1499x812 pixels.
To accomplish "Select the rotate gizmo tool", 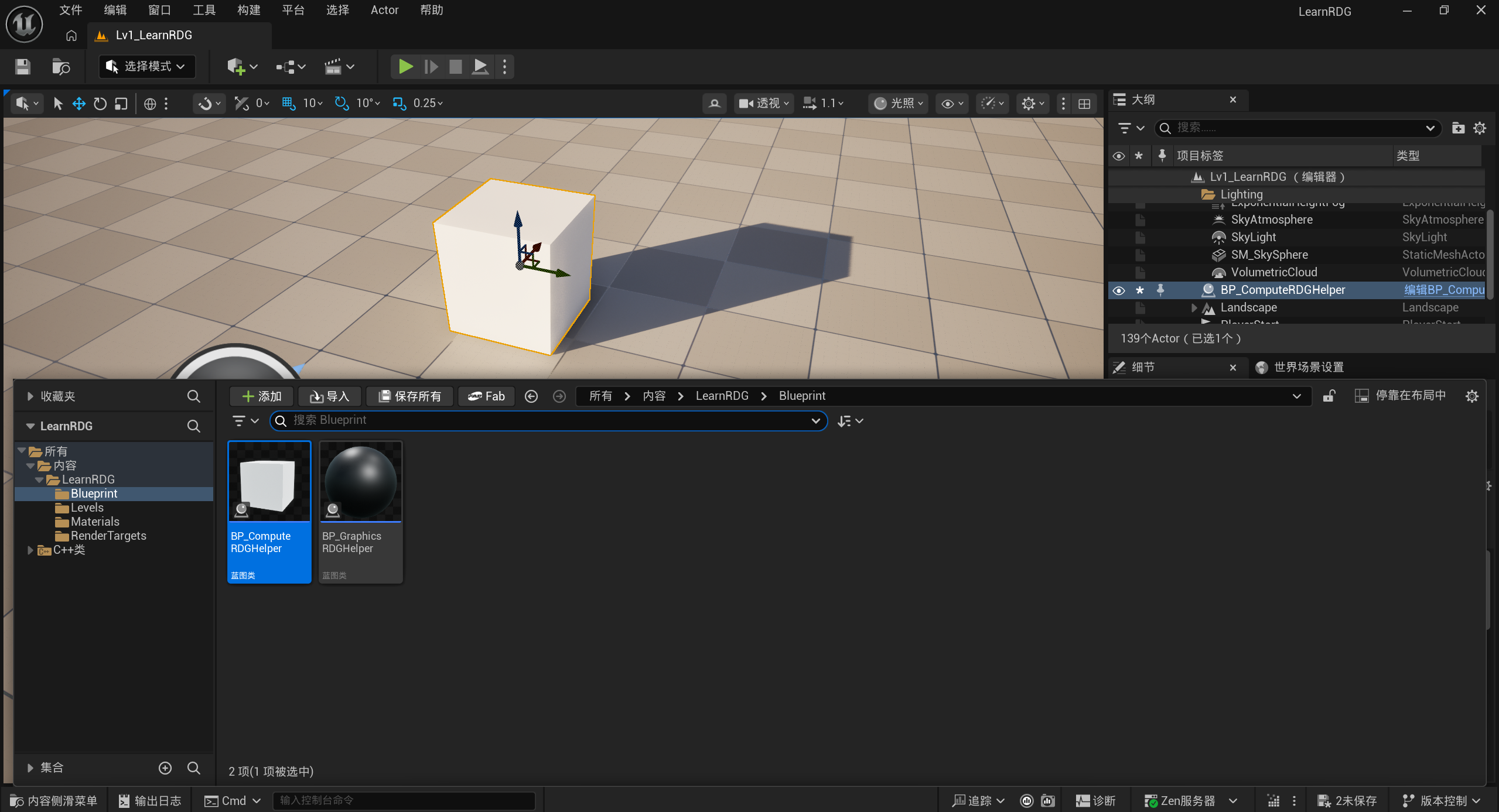I will (x=100, y=104).
